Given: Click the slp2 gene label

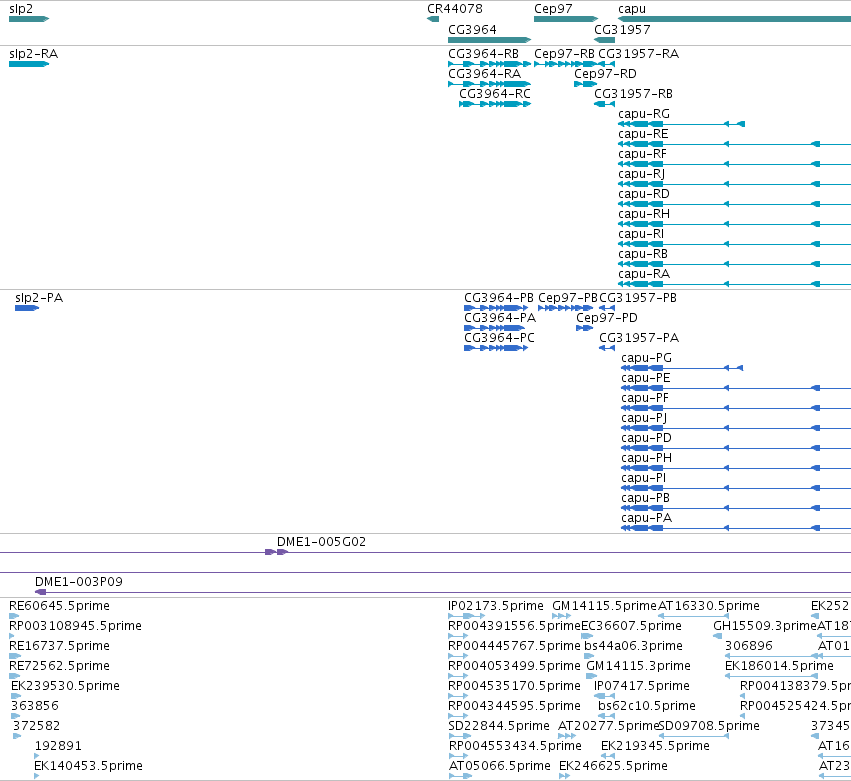Looking at the screenshot, I should [21, 9].
